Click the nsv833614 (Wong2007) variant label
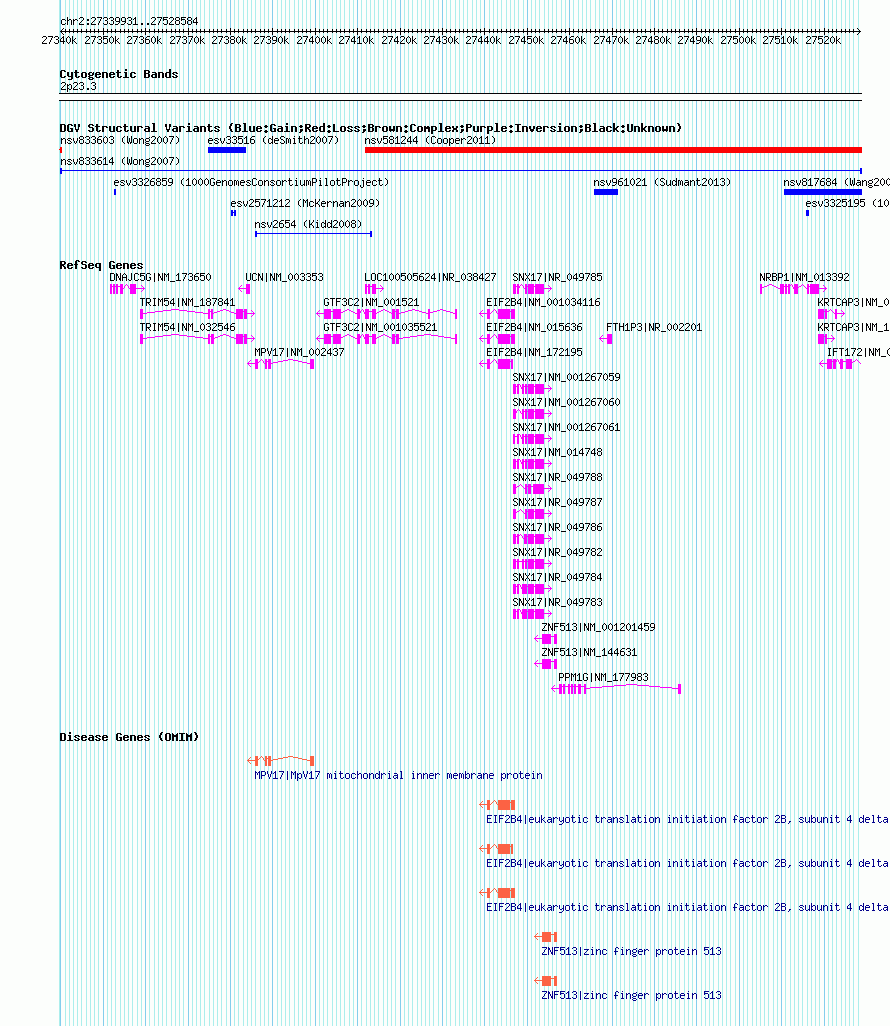The width and height of the screenshot is (890, 1026). 120,161
